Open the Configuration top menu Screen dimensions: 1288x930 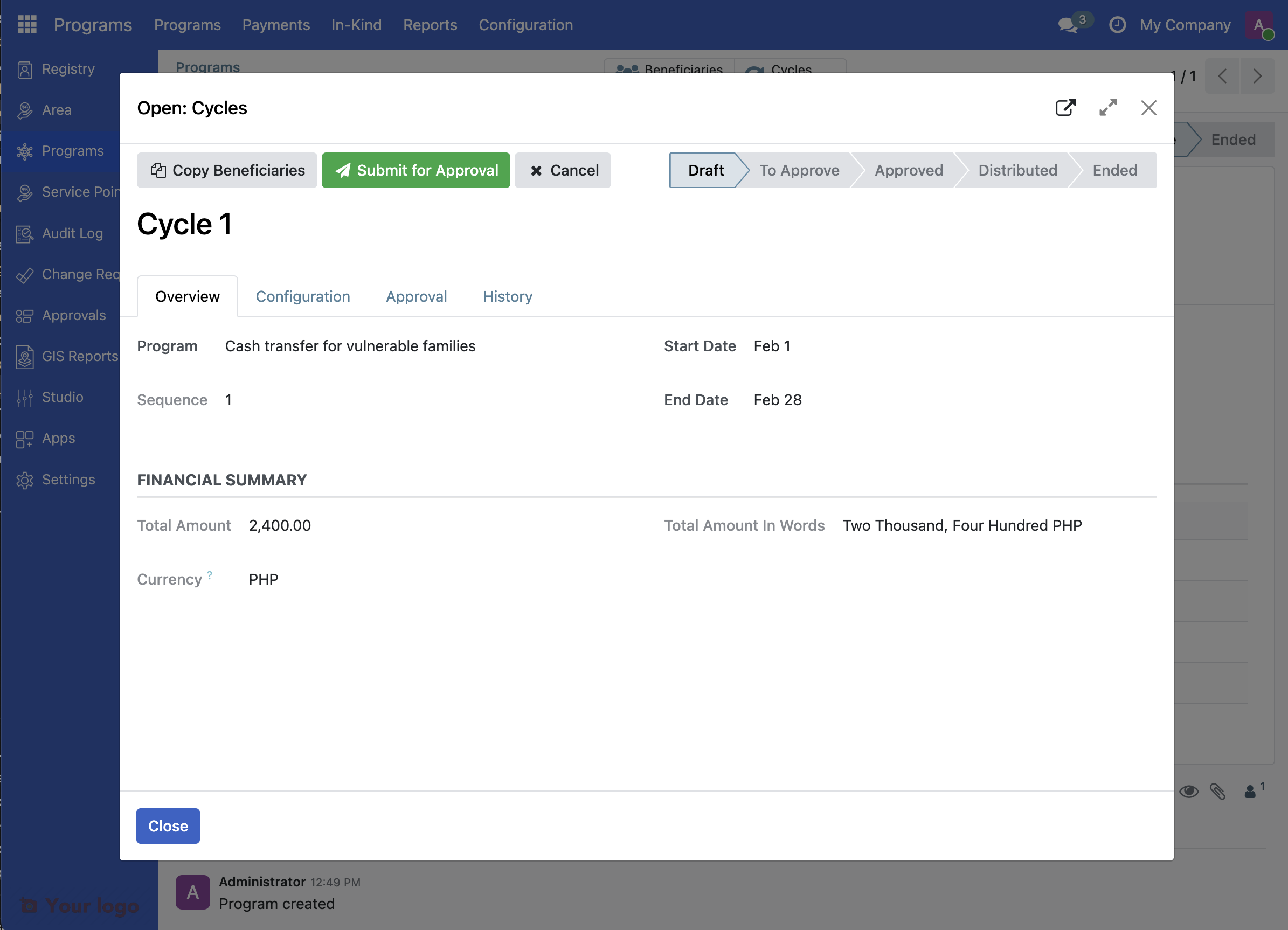coord(525,25)
